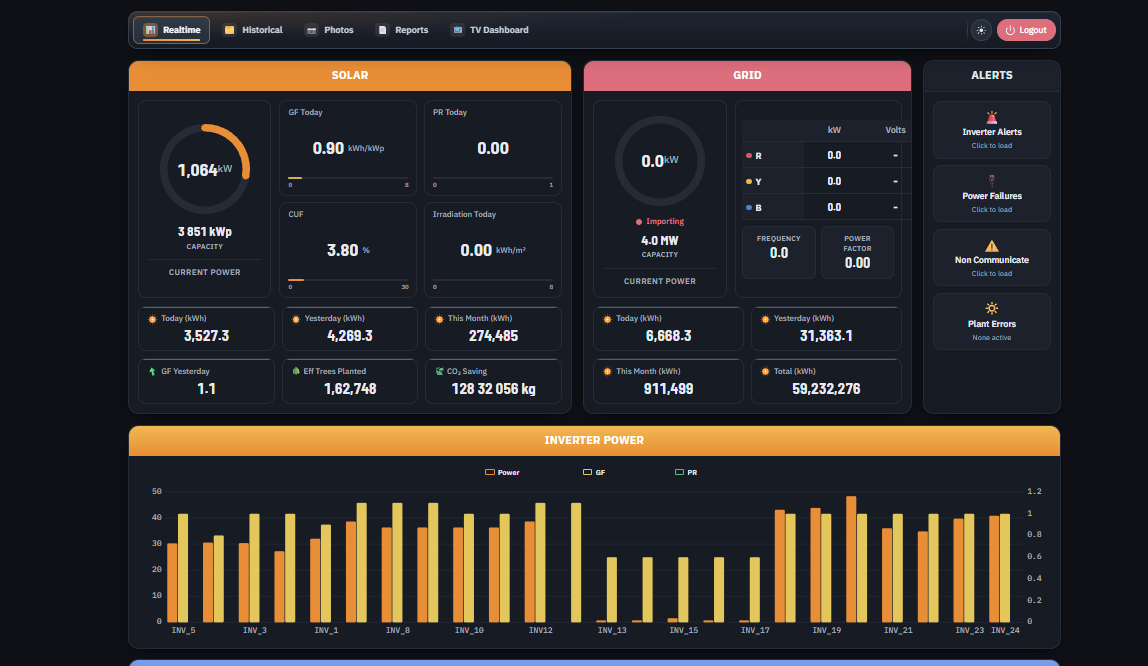
Task: Click the B phase row in grid table
Action: 826,207
